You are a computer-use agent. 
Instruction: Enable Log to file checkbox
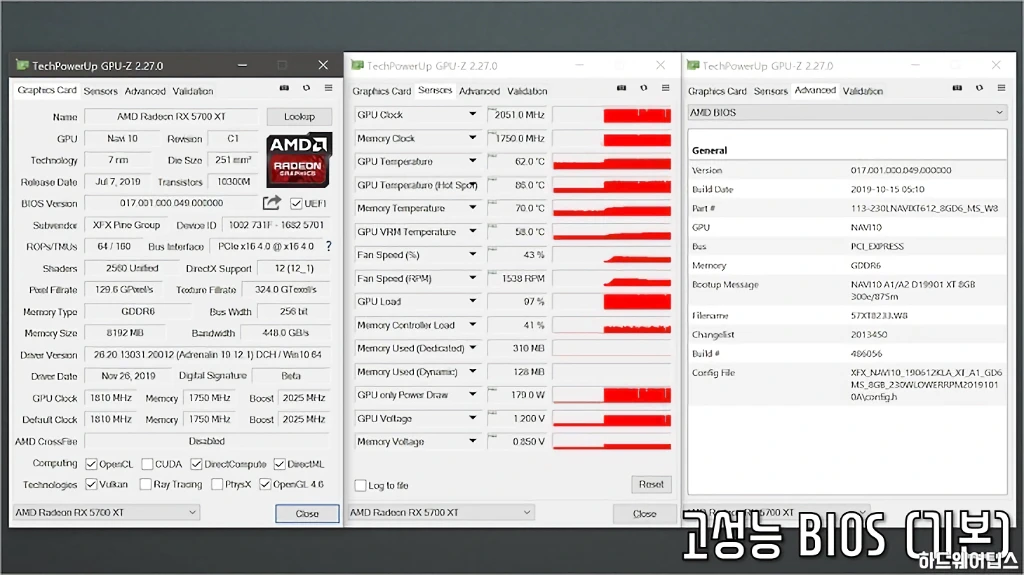pos(360,485)
